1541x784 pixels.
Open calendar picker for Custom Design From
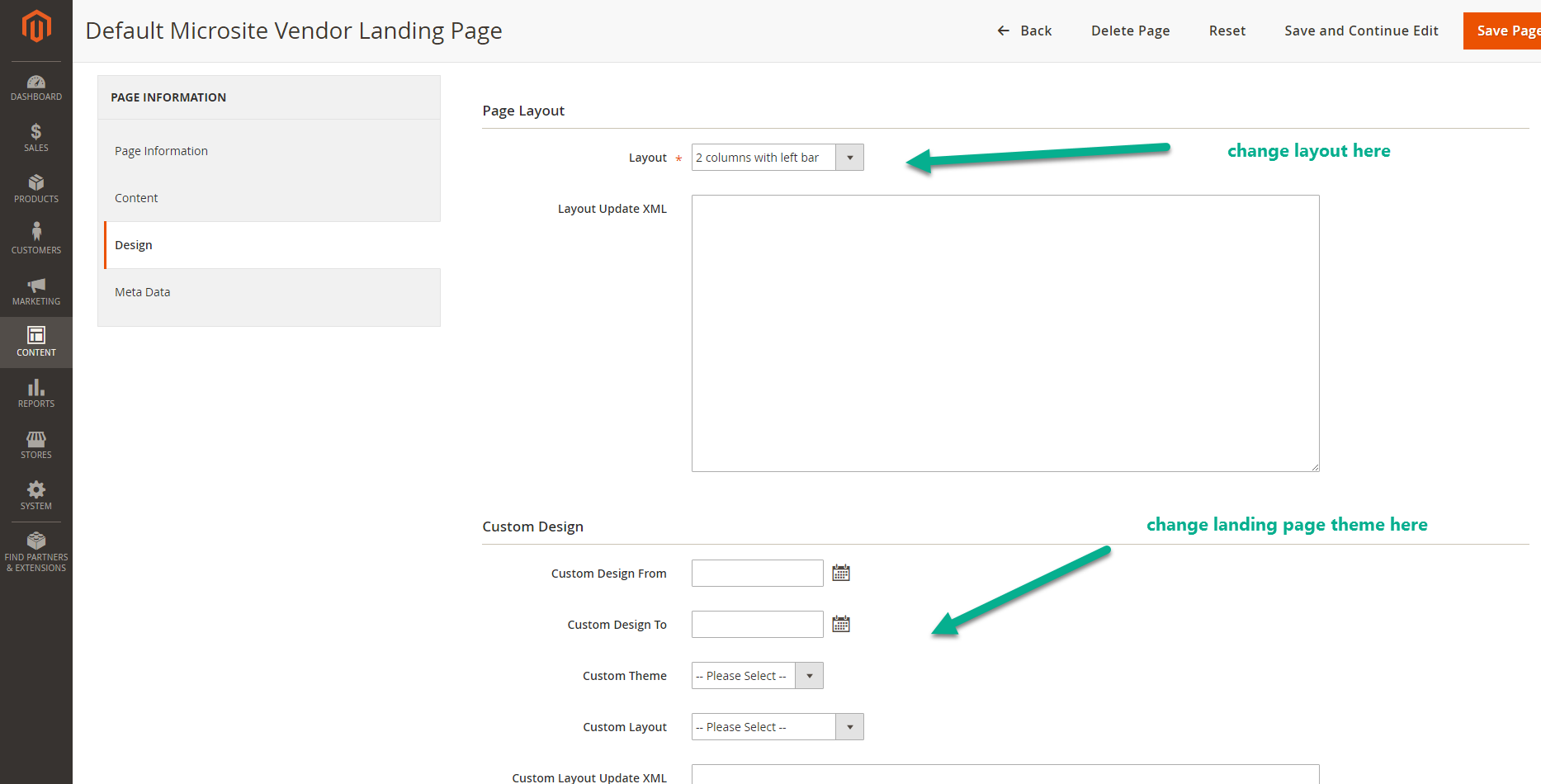pos(841,573)
